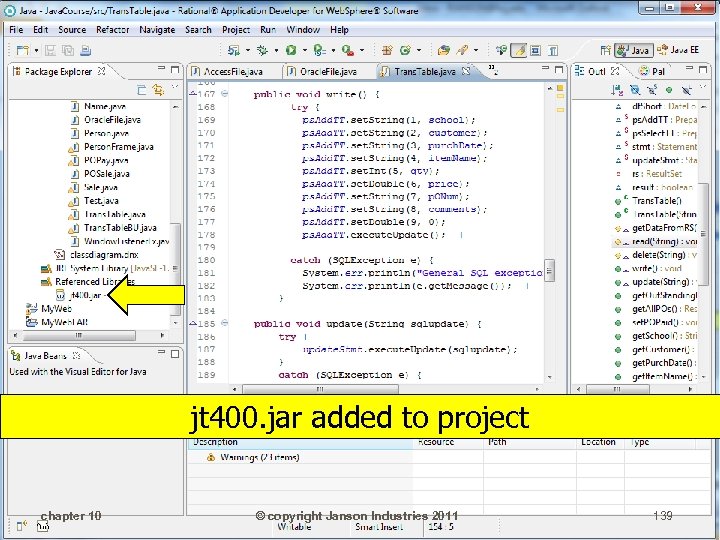Click Package Explorer horizontal scrollbar
The height and width of the screenshot is (540, 720).
(x=79, y=335)
